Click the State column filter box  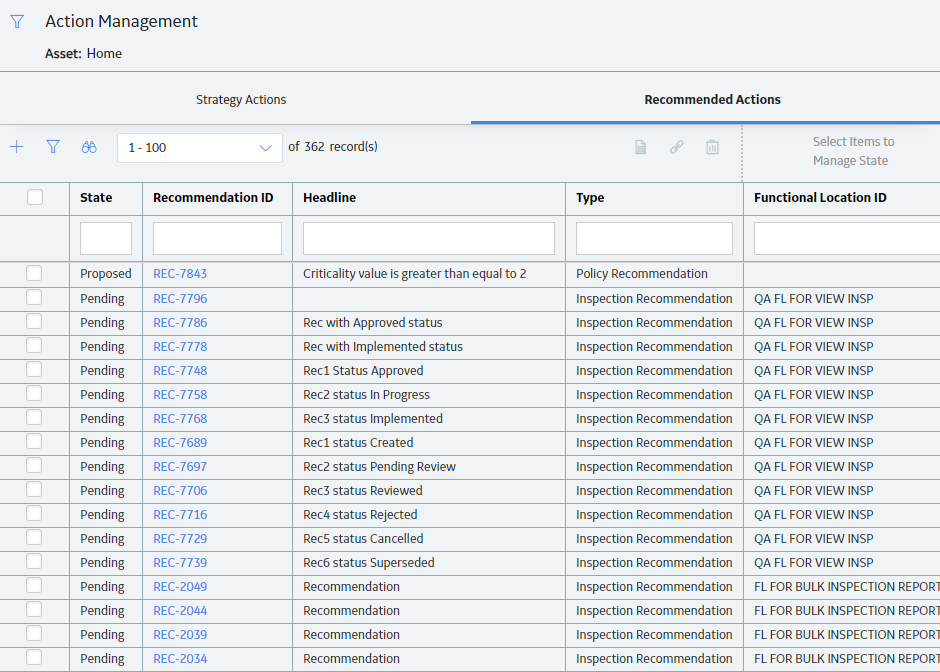point(106,239)
